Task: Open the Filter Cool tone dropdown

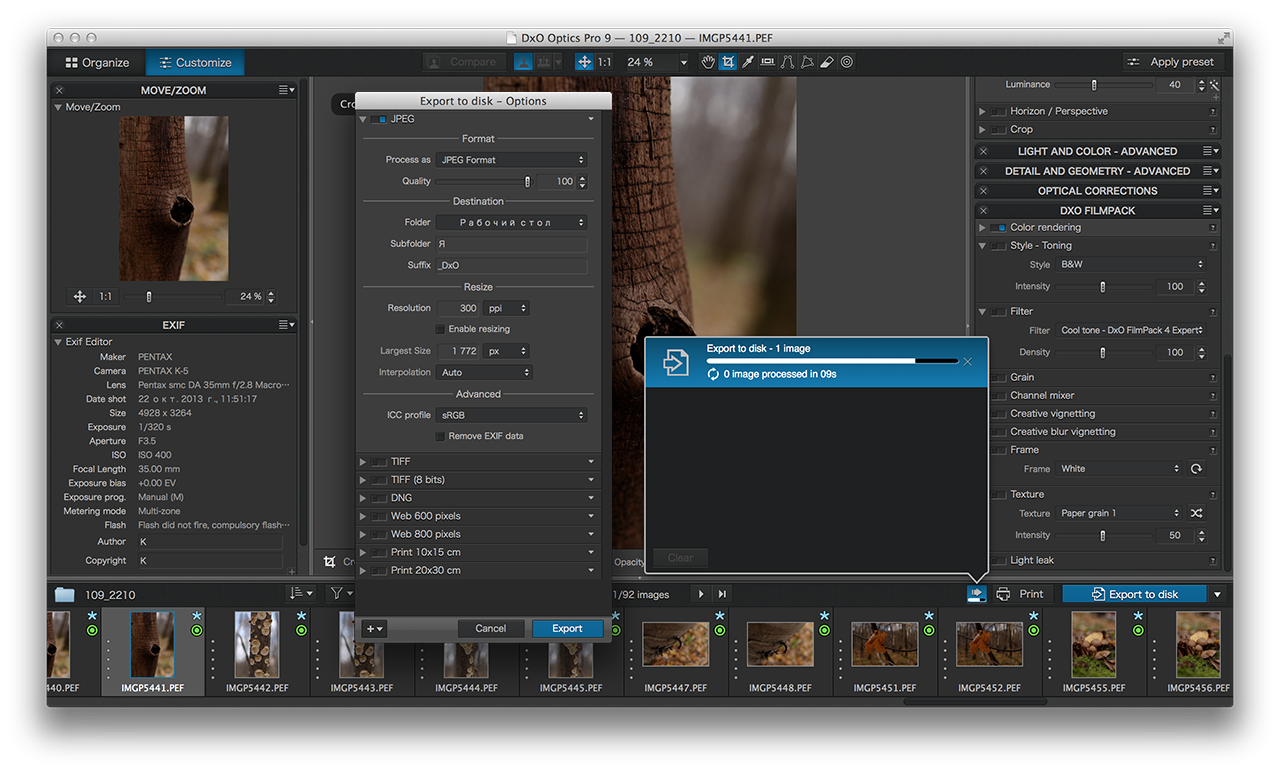Action: [1131, 330]
